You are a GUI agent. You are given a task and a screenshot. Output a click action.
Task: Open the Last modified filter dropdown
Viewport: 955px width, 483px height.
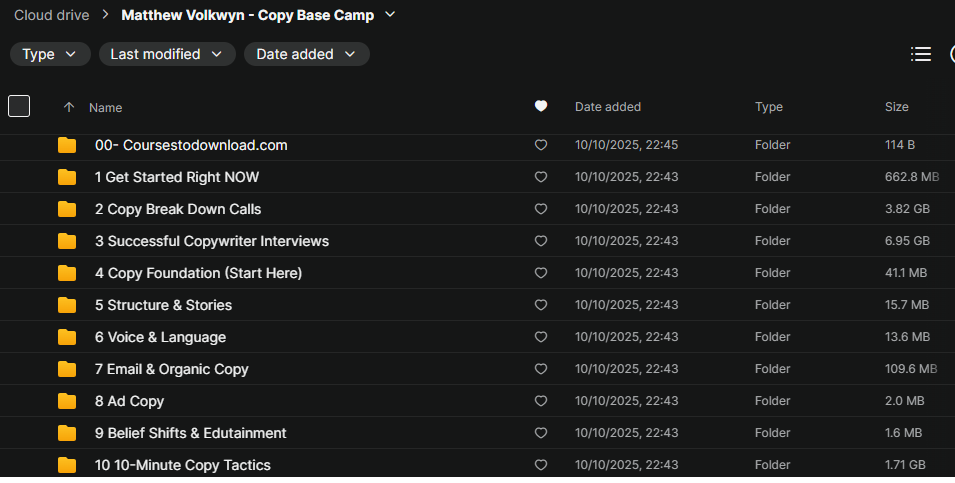167,54
